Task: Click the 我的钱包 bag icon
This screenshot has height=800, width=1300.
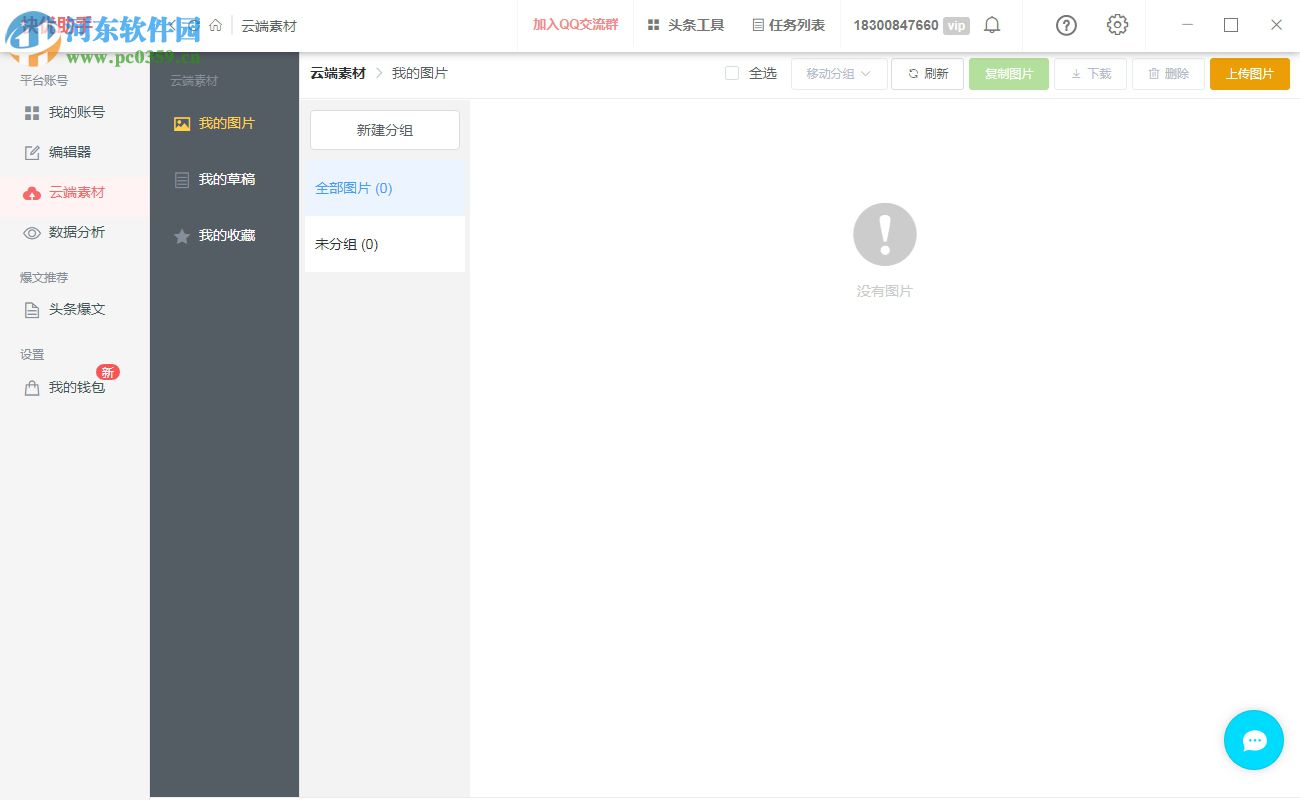Action: click(32, 388)
